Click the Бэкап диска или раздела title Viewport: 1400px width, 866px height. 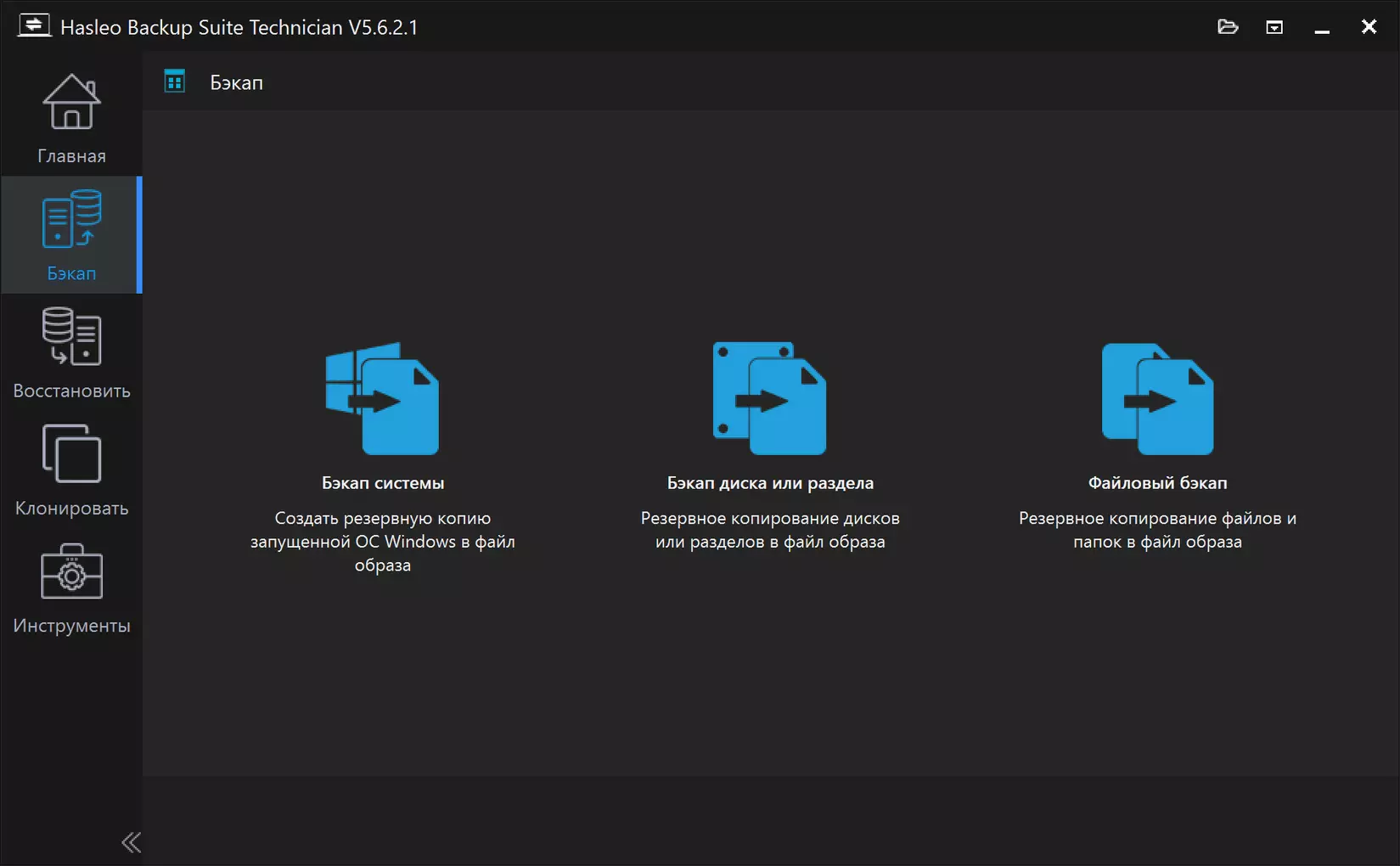click(x=770, y=483)
